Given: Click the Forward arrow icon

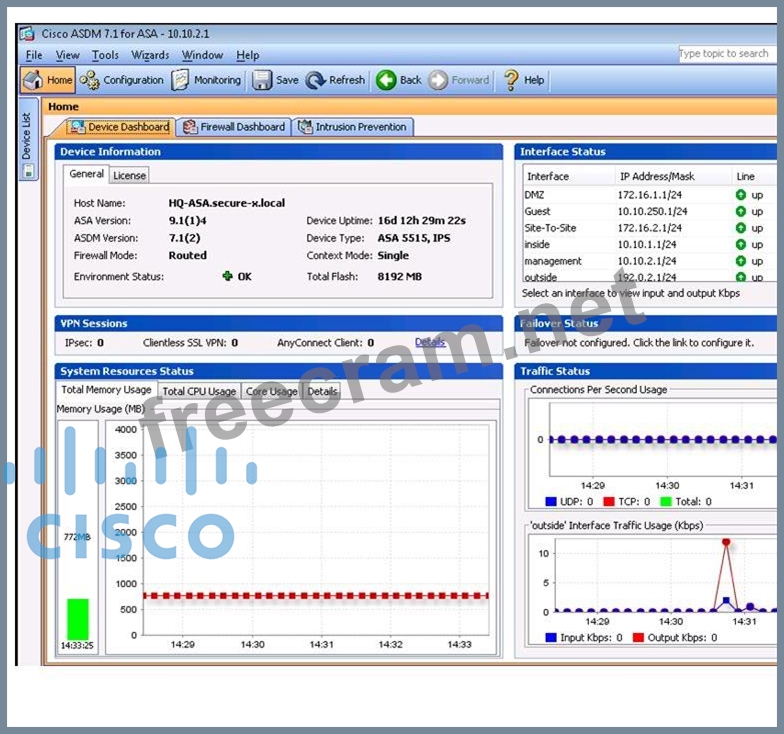Looking at the screenshot, I should pyautogui.click(x=438, y=80).
